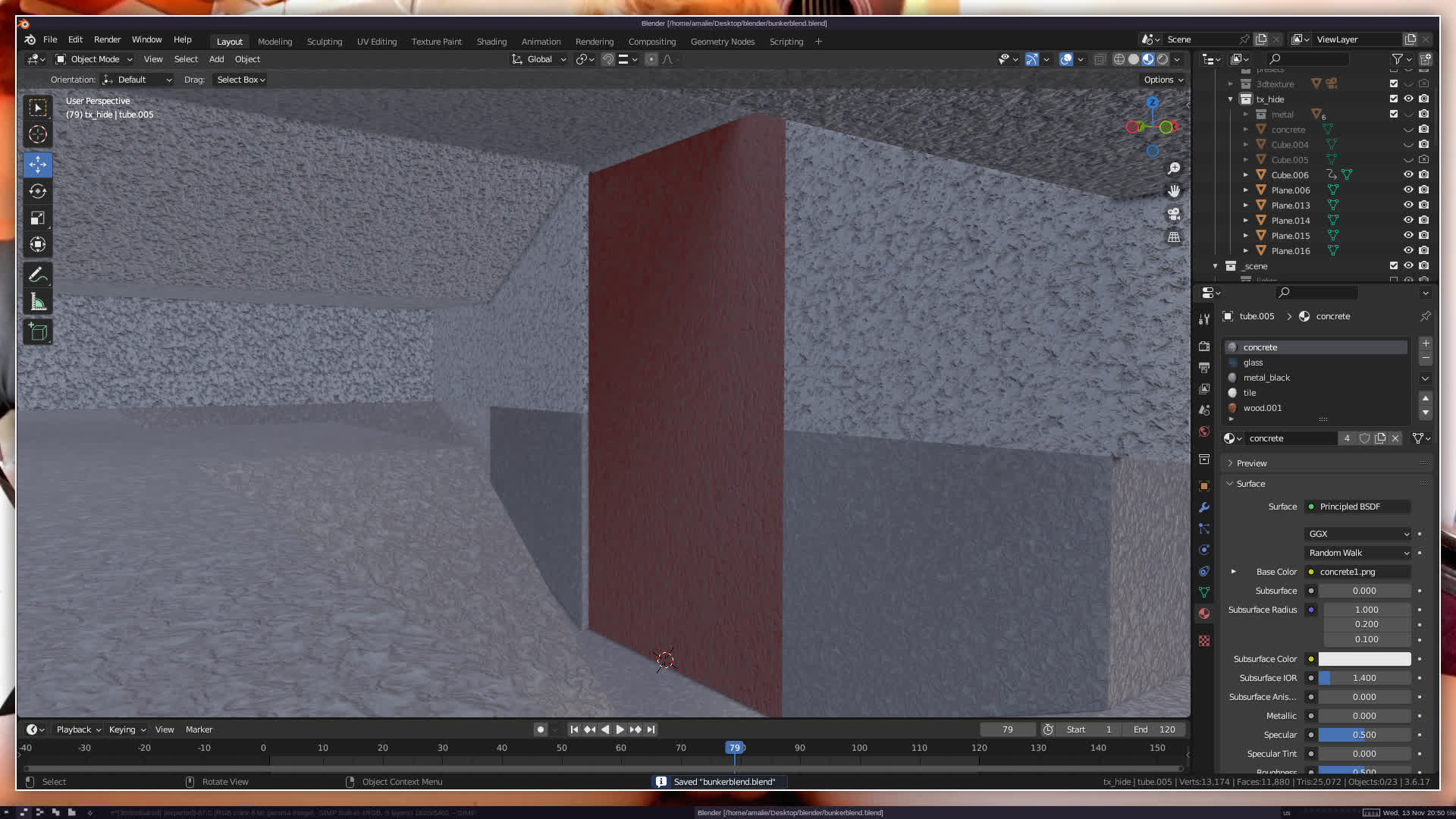Image resolution: width=1456 pixels, height=819 pixels.
Task: Open Modifier properties wrench tab
Action: 1204,507
